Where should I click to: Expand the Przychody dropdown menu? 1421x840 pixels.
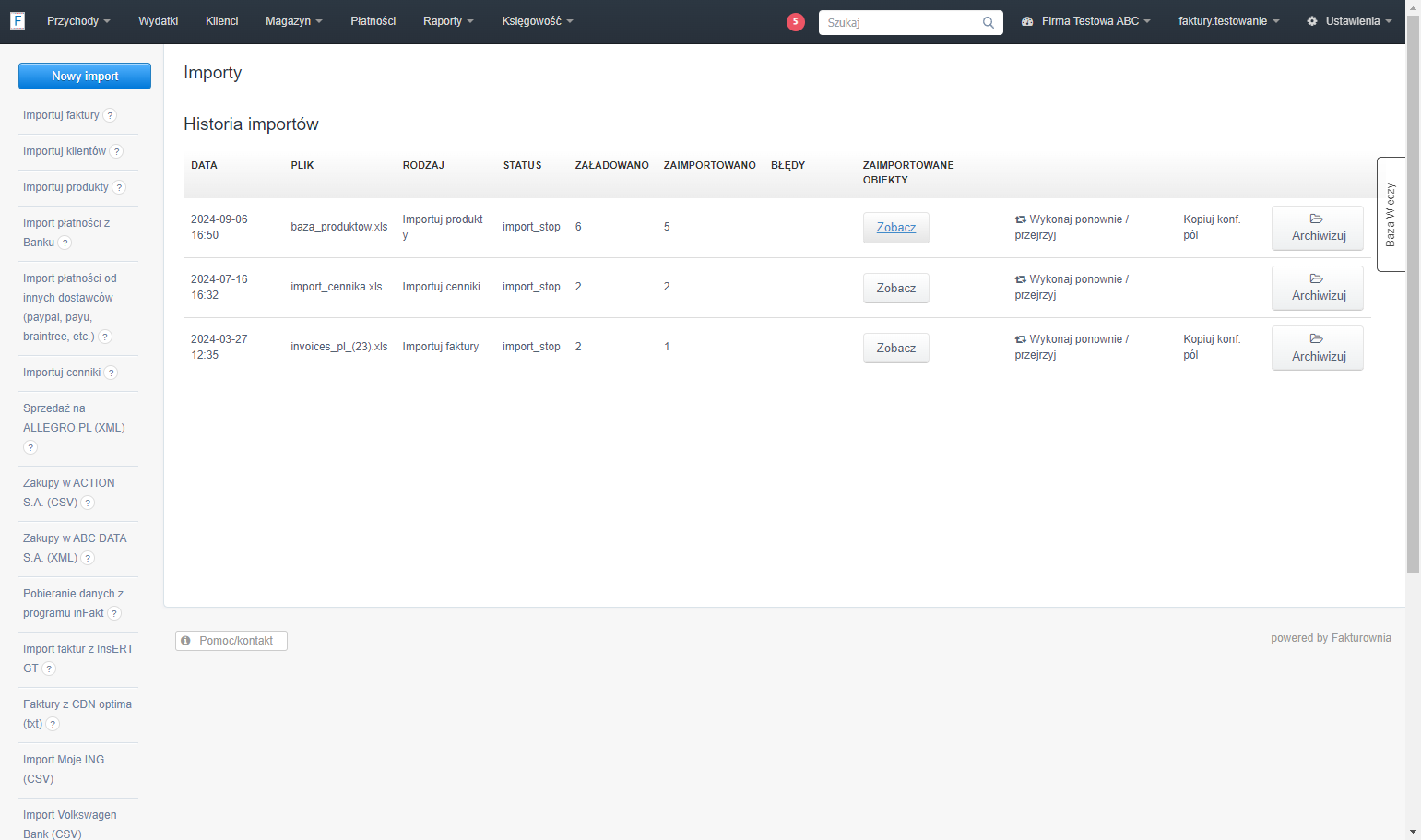(78, 21)
